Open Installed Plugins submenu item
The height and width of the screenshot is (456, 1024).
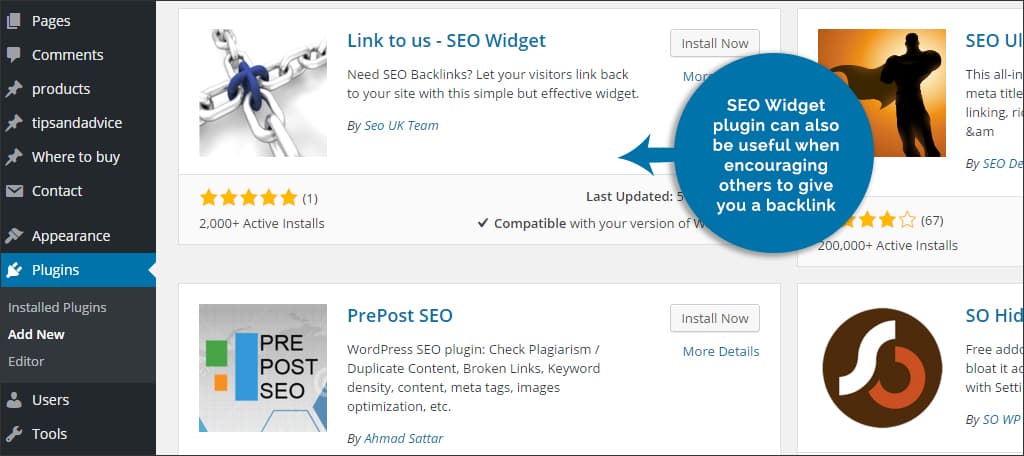(x=57, y=307)
